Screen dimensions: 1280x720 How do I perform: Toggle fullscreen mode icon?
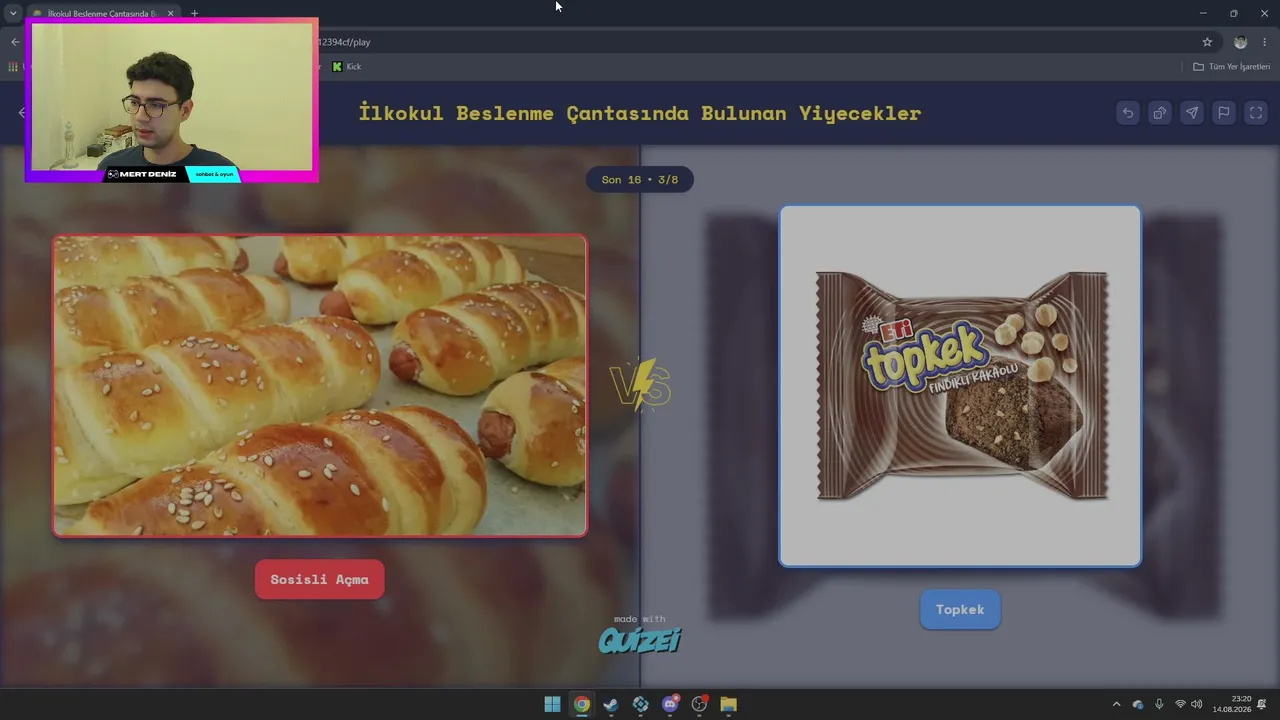tap(1256, 113)
